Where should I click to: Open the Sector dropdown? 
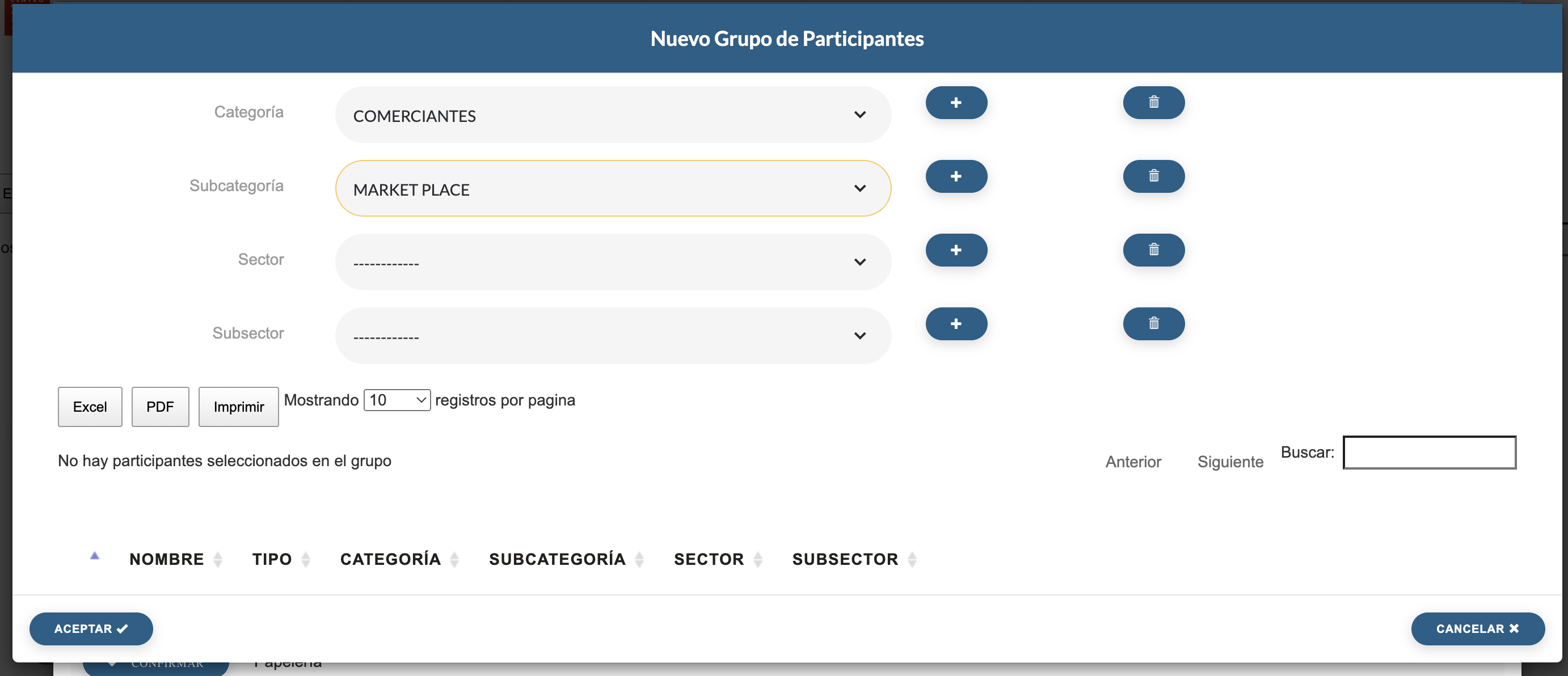(x=612, y=262)
